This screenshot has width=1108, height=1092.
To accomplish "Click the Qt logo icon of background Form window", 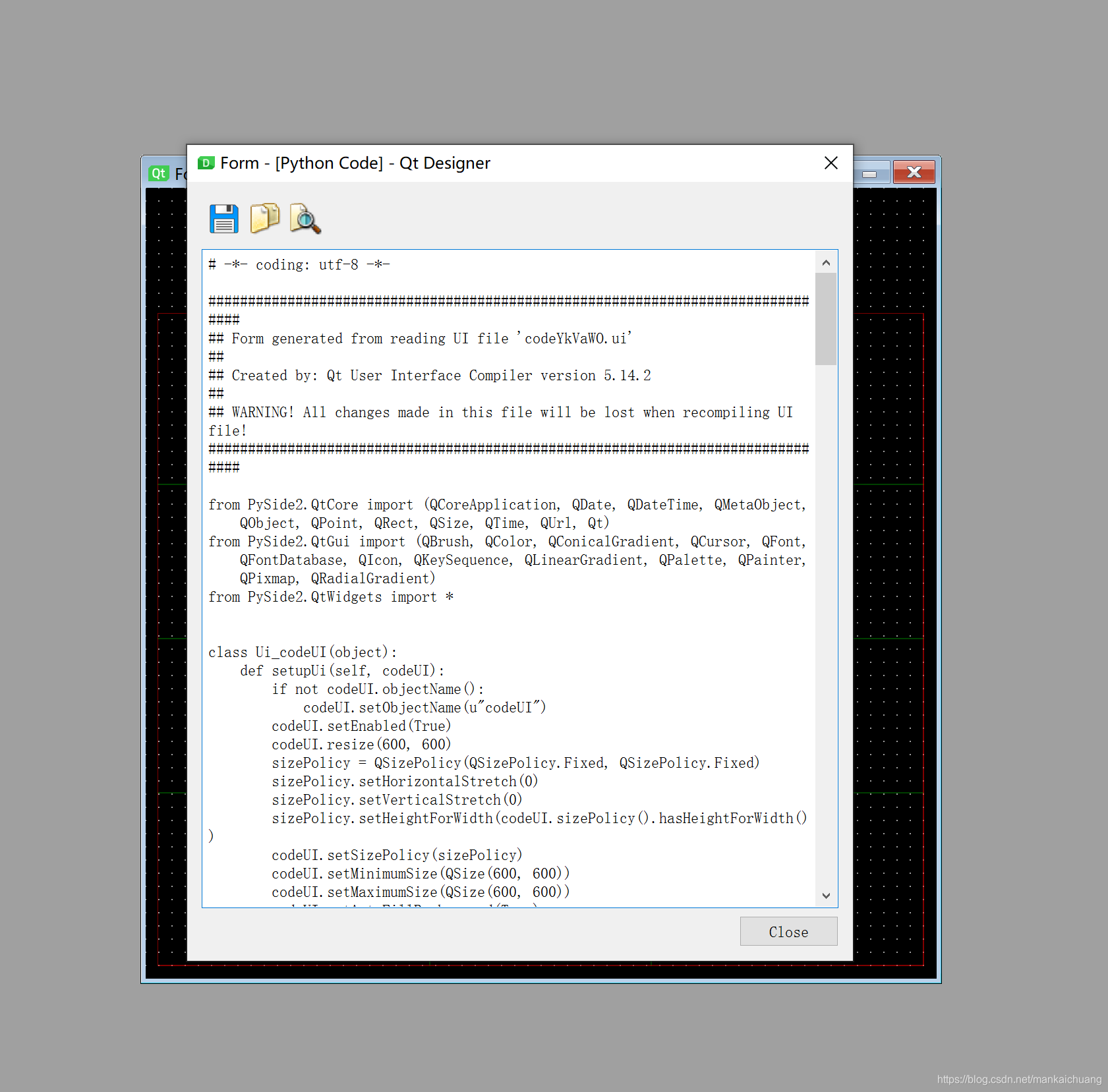I will (x=159, y=173).
